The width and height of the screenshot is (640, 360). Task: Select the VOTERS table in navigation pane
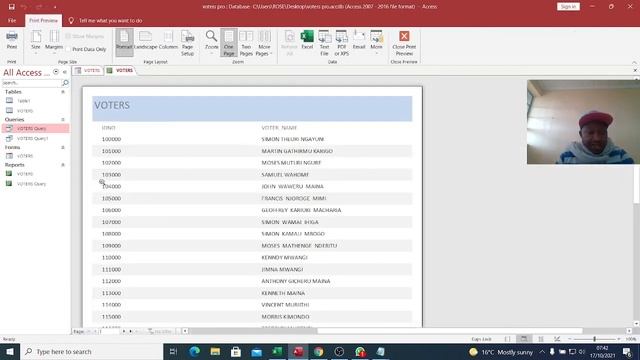point(36,111)
